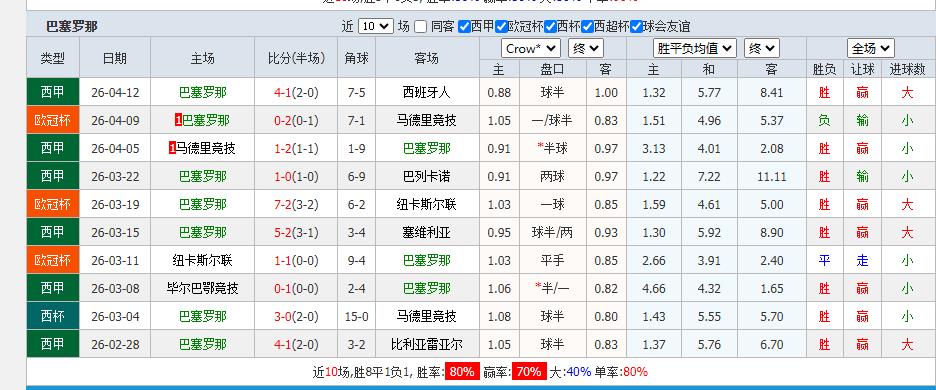Select the 7.22 draw odds cell

(x=709, y=177)
